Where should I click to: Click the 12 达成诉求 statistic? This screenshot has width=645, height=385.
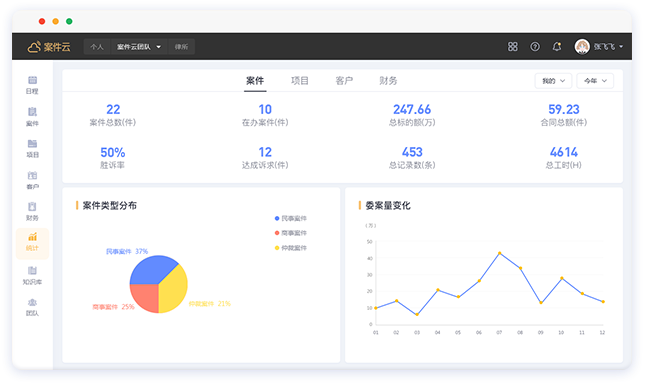(265, 158)
